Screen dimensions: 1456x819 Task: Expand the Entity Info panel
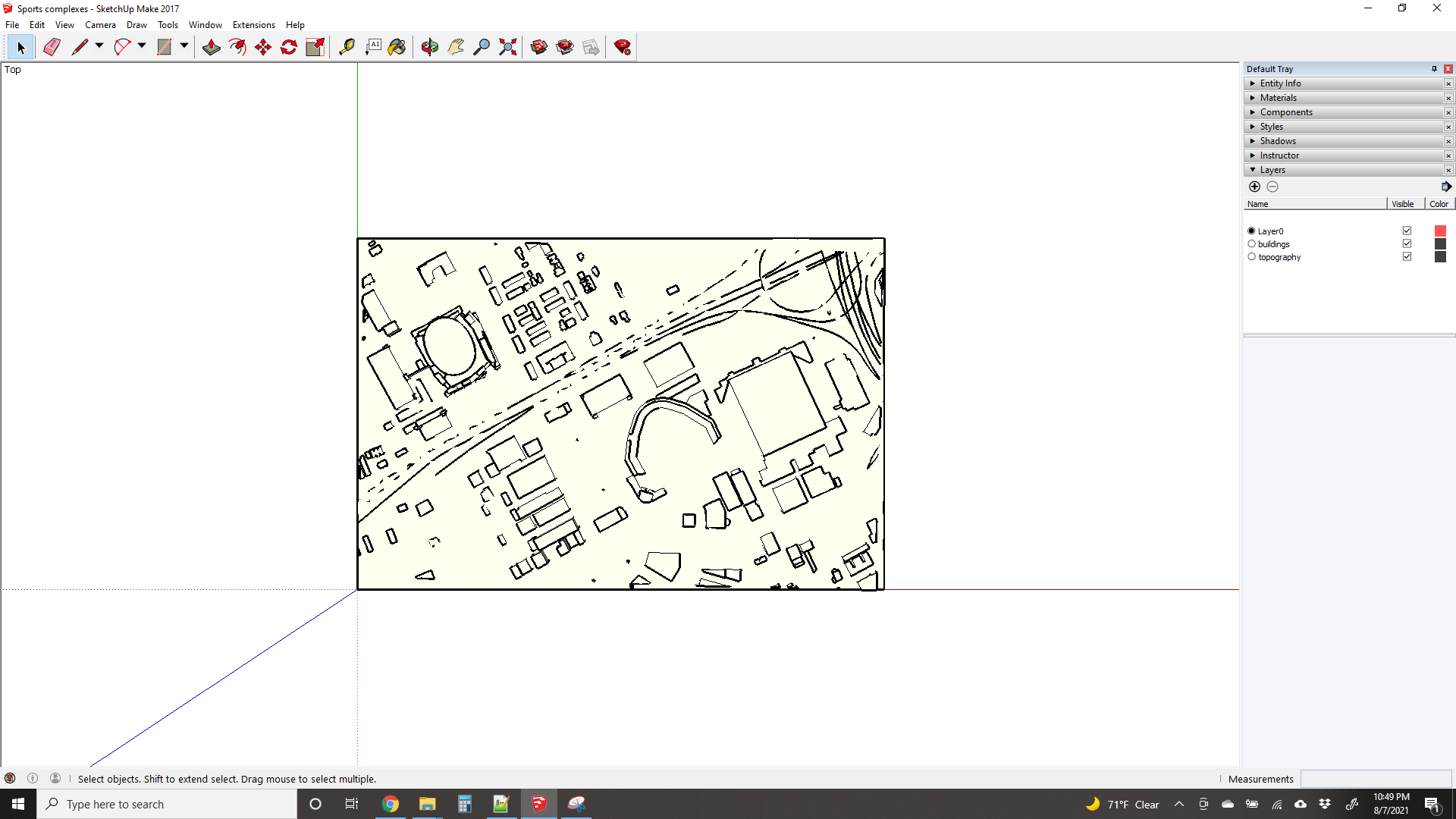(x=1280, y=83)
